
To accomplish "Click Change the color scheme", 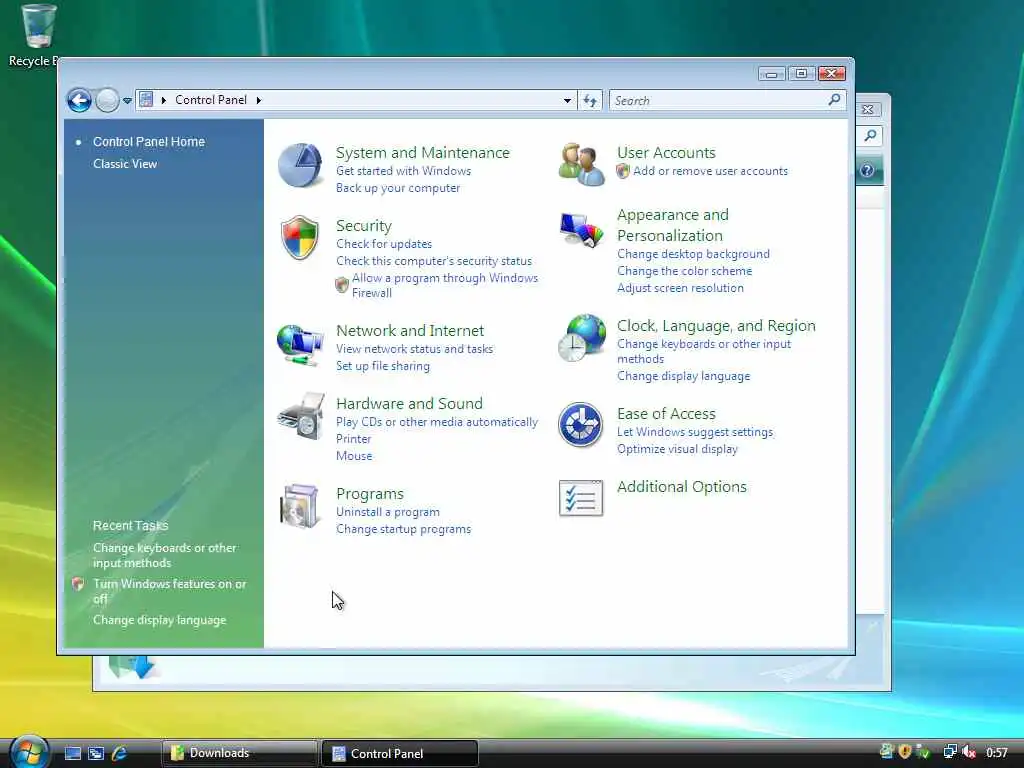I will tap(684, 271).
